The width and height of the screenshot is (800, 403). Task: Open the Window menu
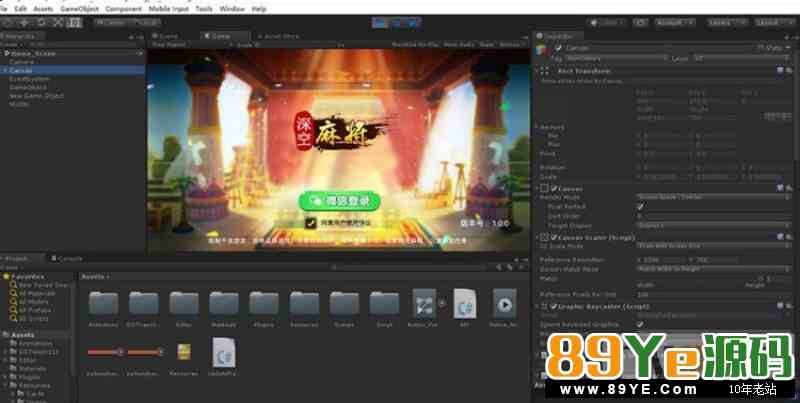click(x=232, y=9)
